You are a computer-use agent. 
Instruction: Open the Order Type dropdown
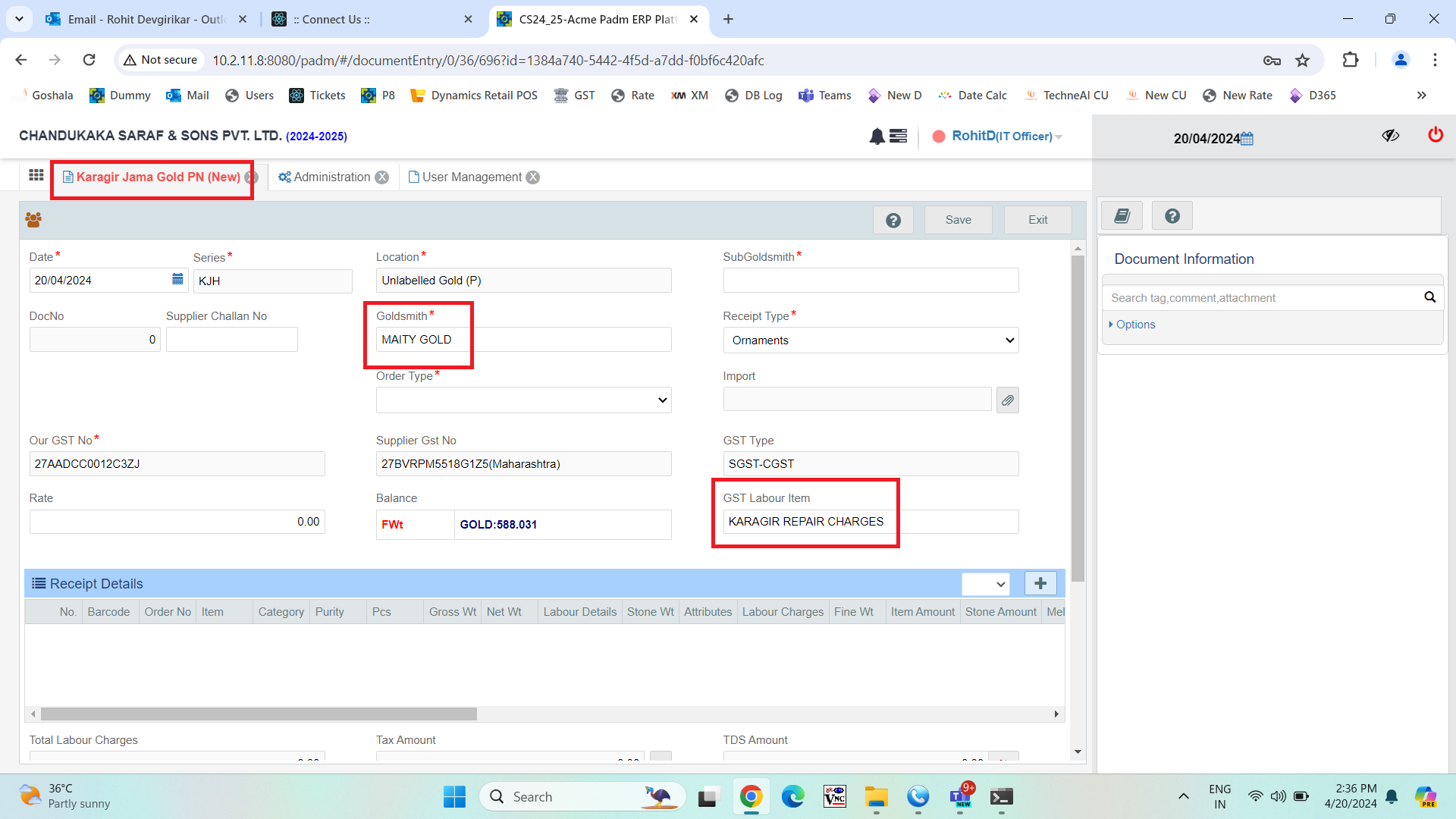pos(523,400)
